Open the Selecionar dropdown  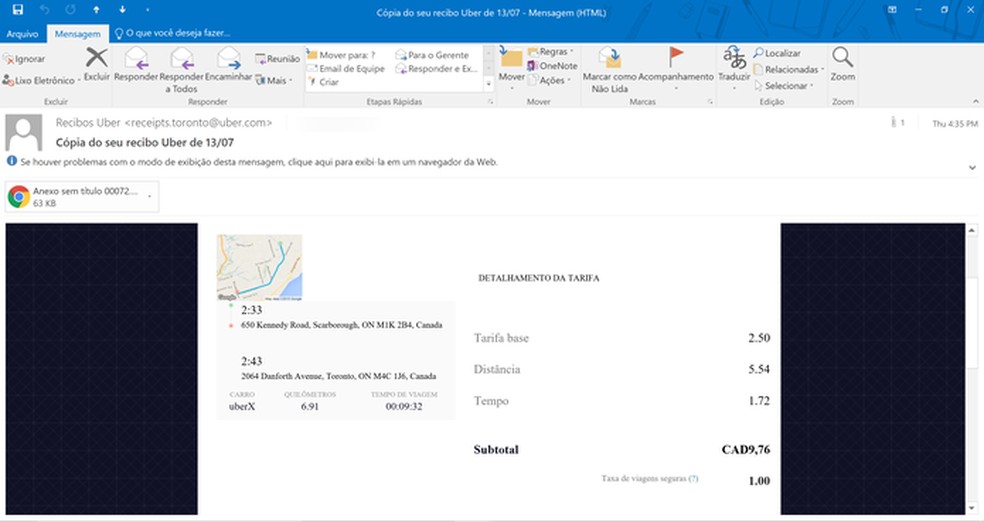[784, 85]
